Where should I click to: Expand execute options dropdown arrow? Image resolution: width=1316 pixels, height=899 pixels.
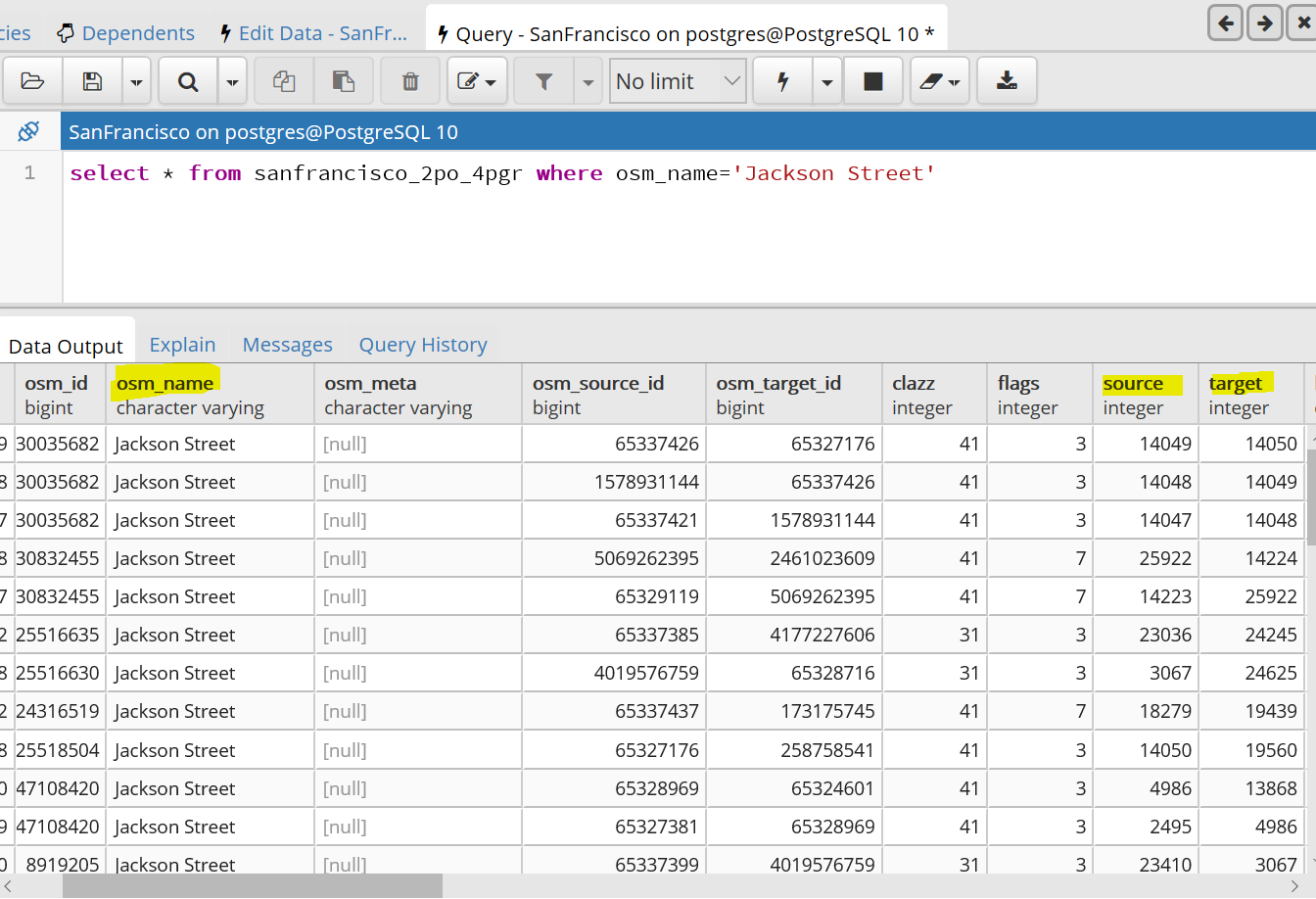pyautogui.click(x=827, y=81)
